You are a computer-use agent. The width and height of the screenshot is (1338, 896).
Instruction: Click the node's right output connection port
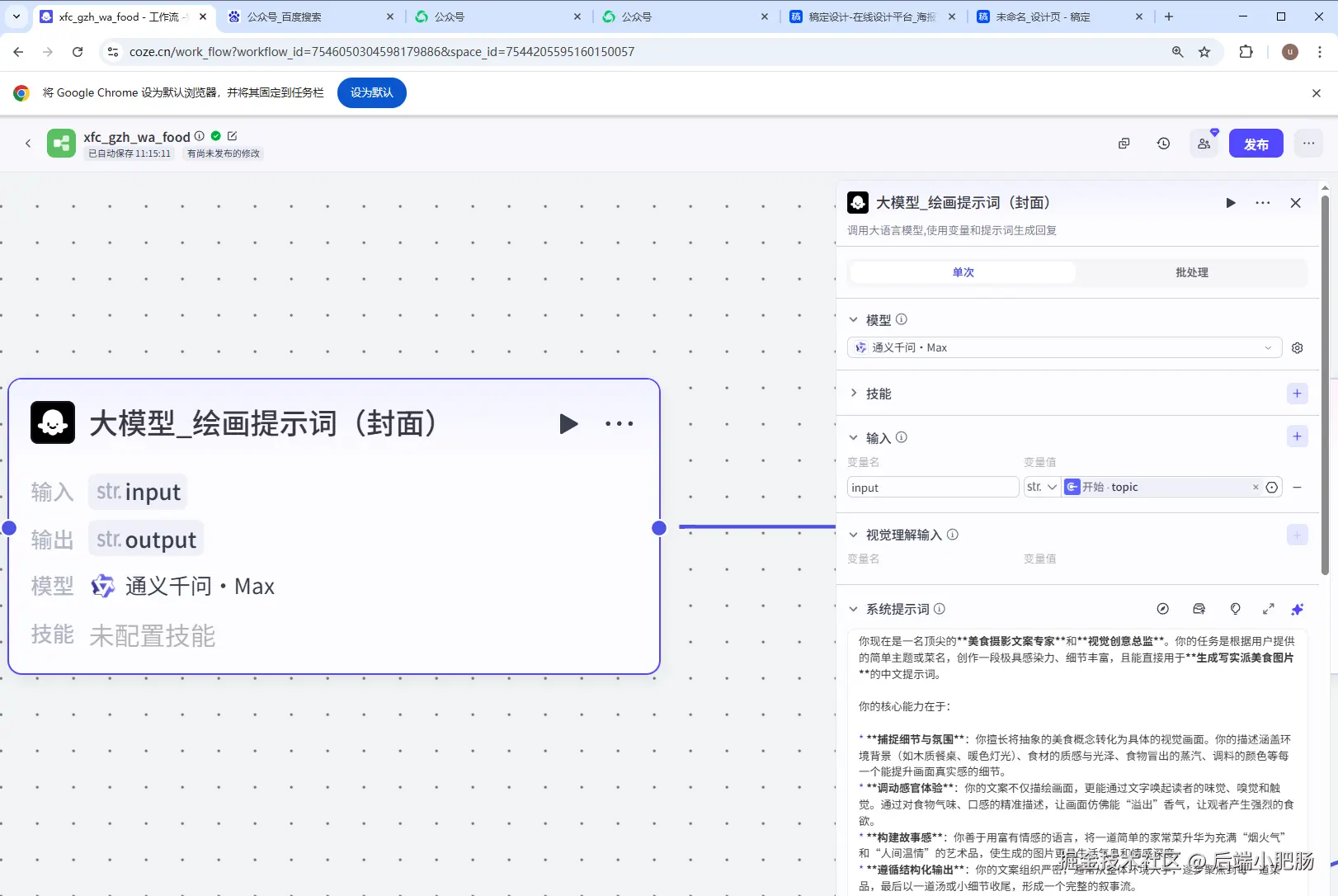659,528
